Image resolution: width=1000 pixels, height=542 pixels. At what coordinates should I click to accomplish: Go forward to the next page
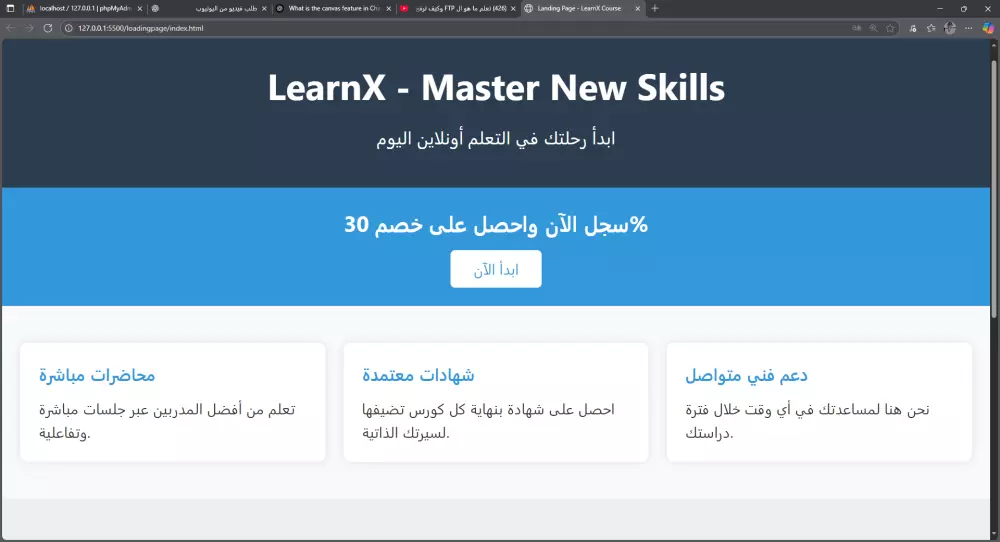point(29,28)
